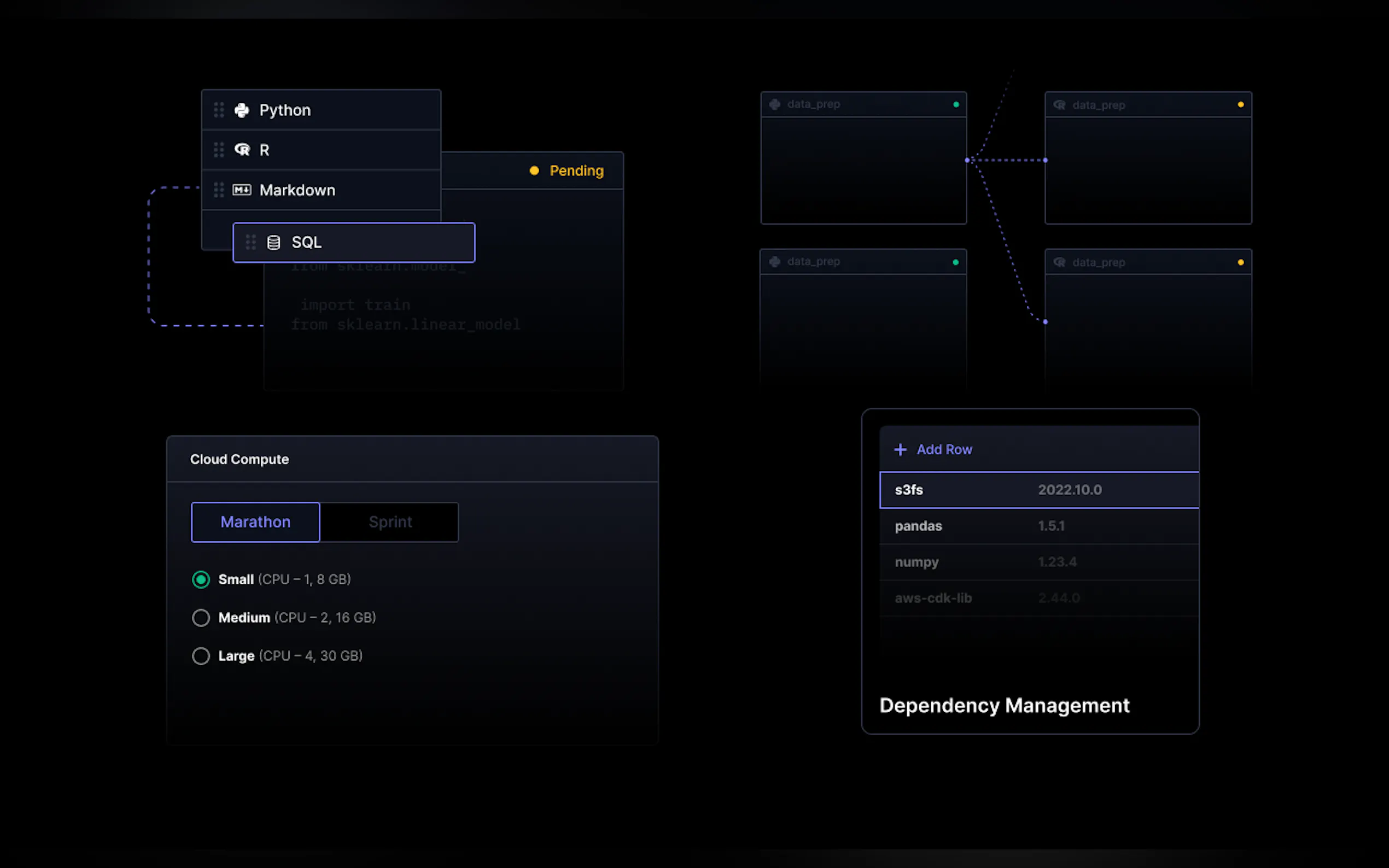Click the pandas version 1.5.1 field
The height and width of the screenshot is (868, 1389).
(x=1051, y=526)
